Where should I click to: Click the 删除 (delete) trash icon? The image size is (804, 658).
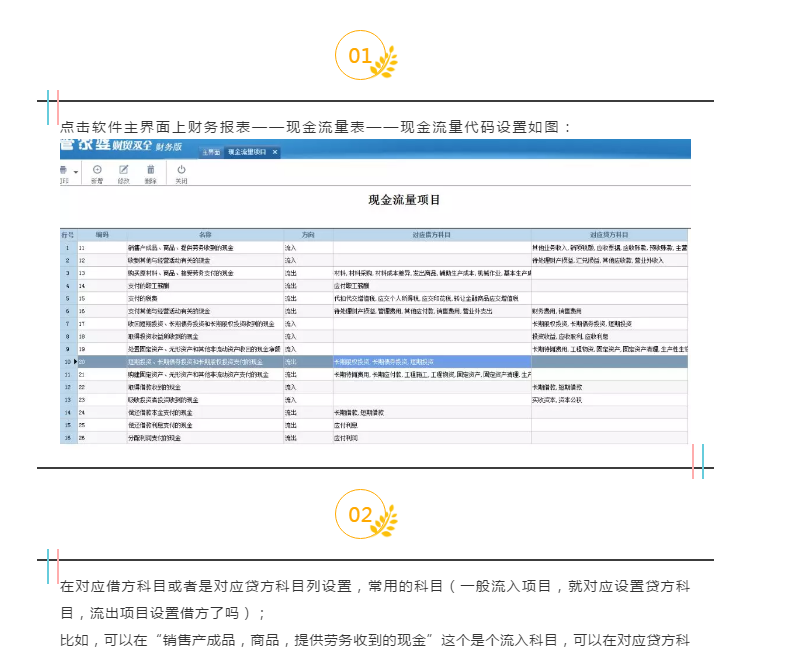click(x=151, y=173)
